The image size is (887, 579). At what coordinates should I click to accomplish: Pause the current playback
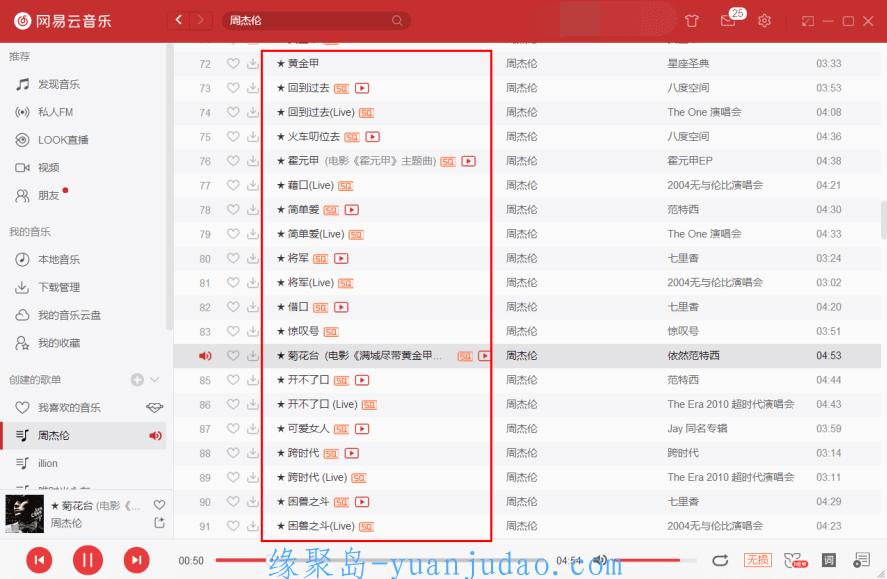[x=88, y=560]
